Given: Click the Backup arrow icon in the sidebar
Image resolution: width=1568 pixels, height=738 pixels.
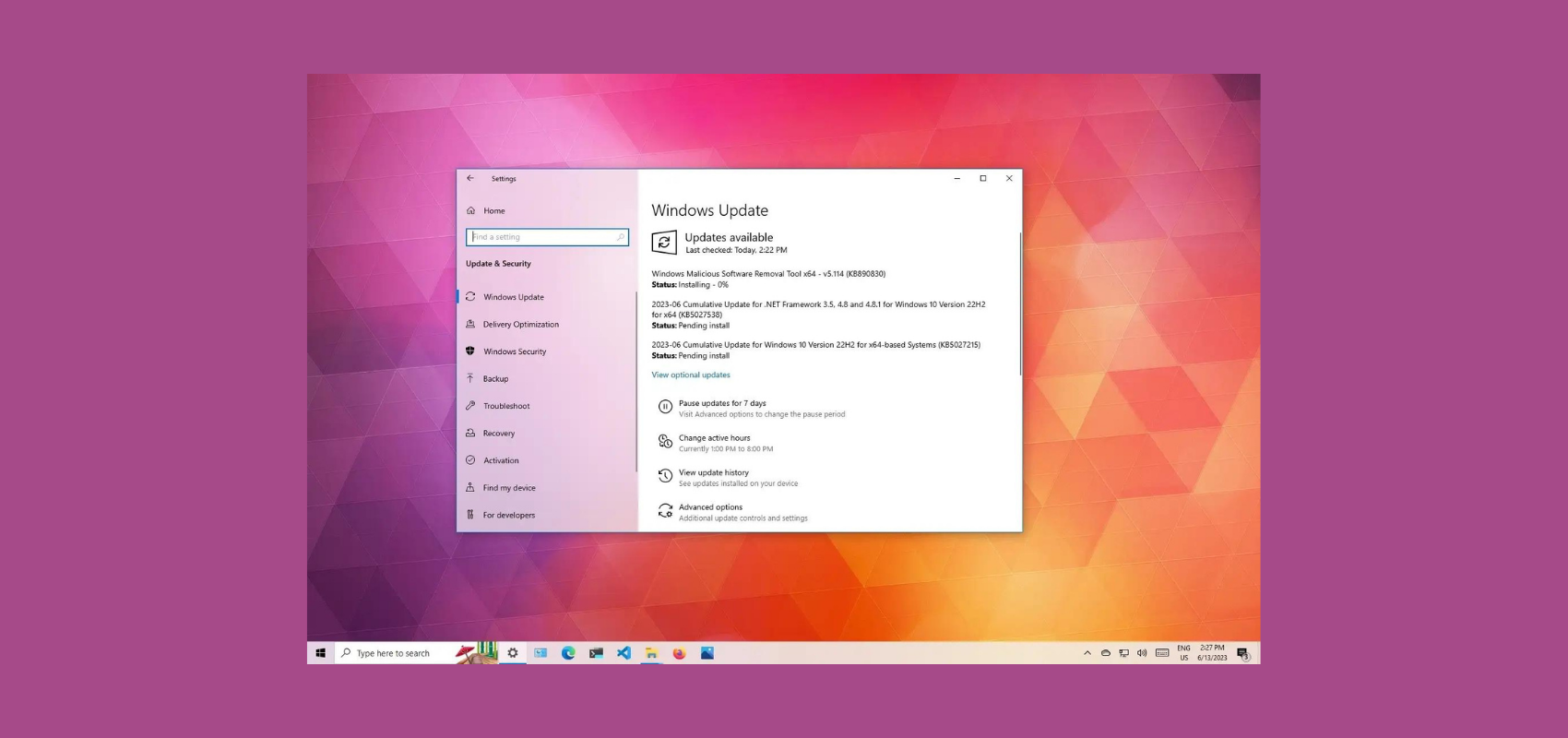Looking at the screenshot, I should (470, 378).
